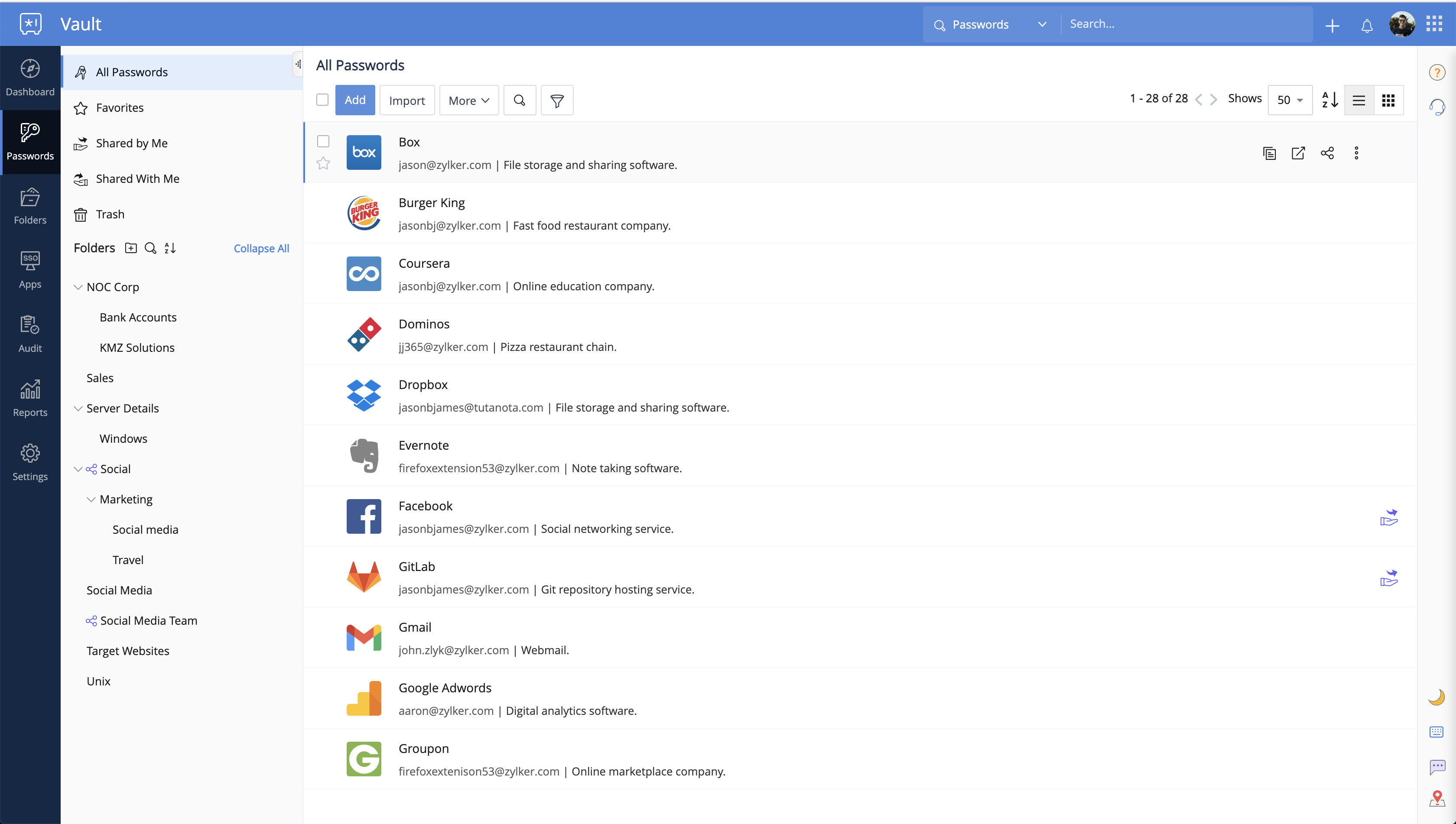Check the checkbox on the Box row

[323, 141]
